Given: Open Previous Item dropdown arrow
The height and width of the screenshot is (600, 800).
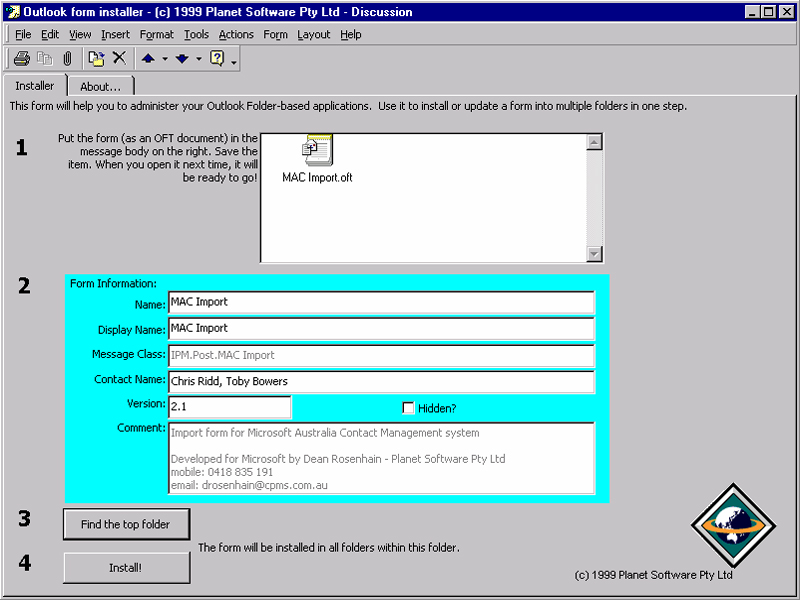Looking at the screenshot, I should 165,59.
